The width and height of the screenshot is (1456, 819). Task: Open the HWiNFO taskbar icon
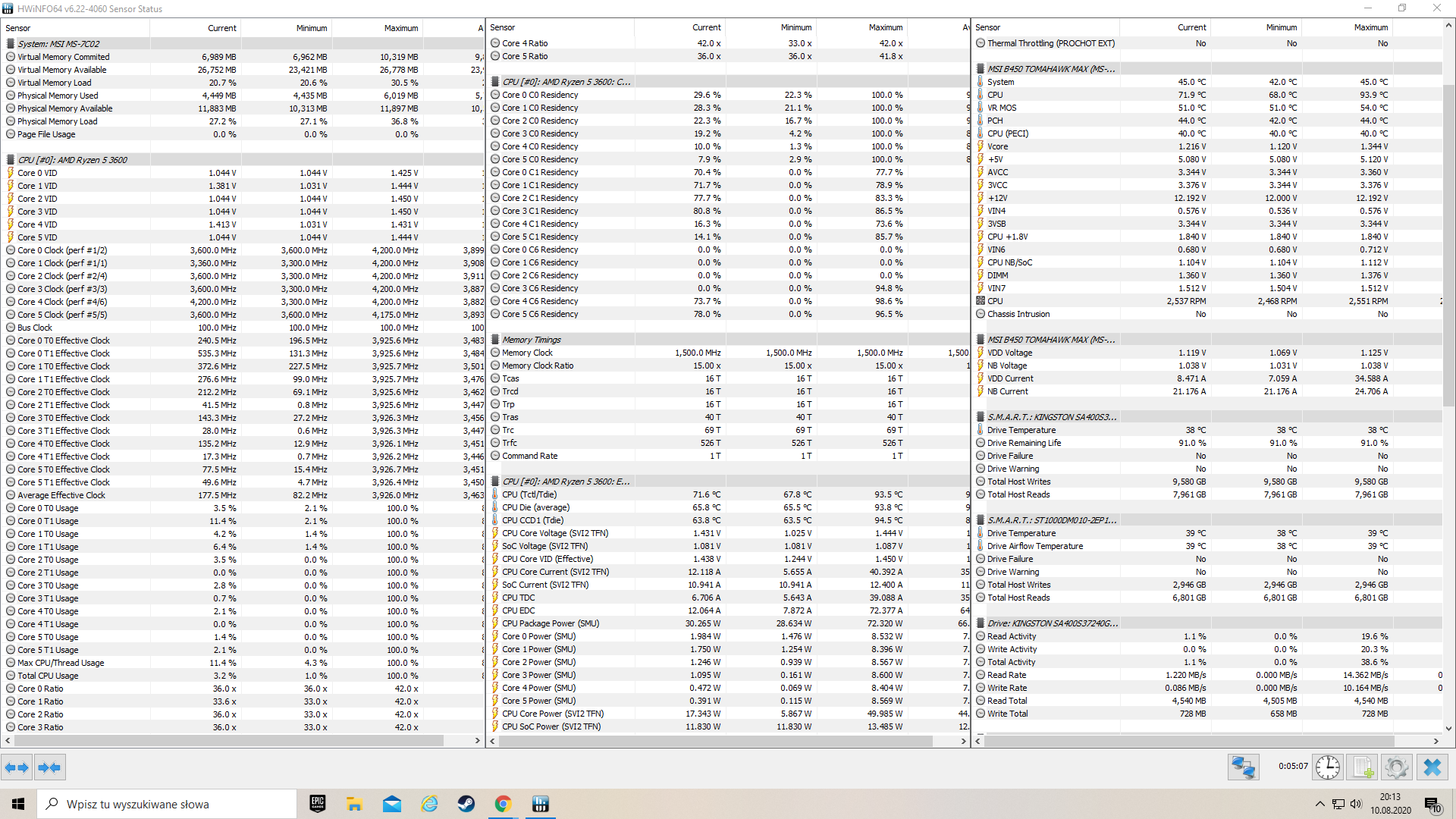pyautogui.click(x=541, y=804)
